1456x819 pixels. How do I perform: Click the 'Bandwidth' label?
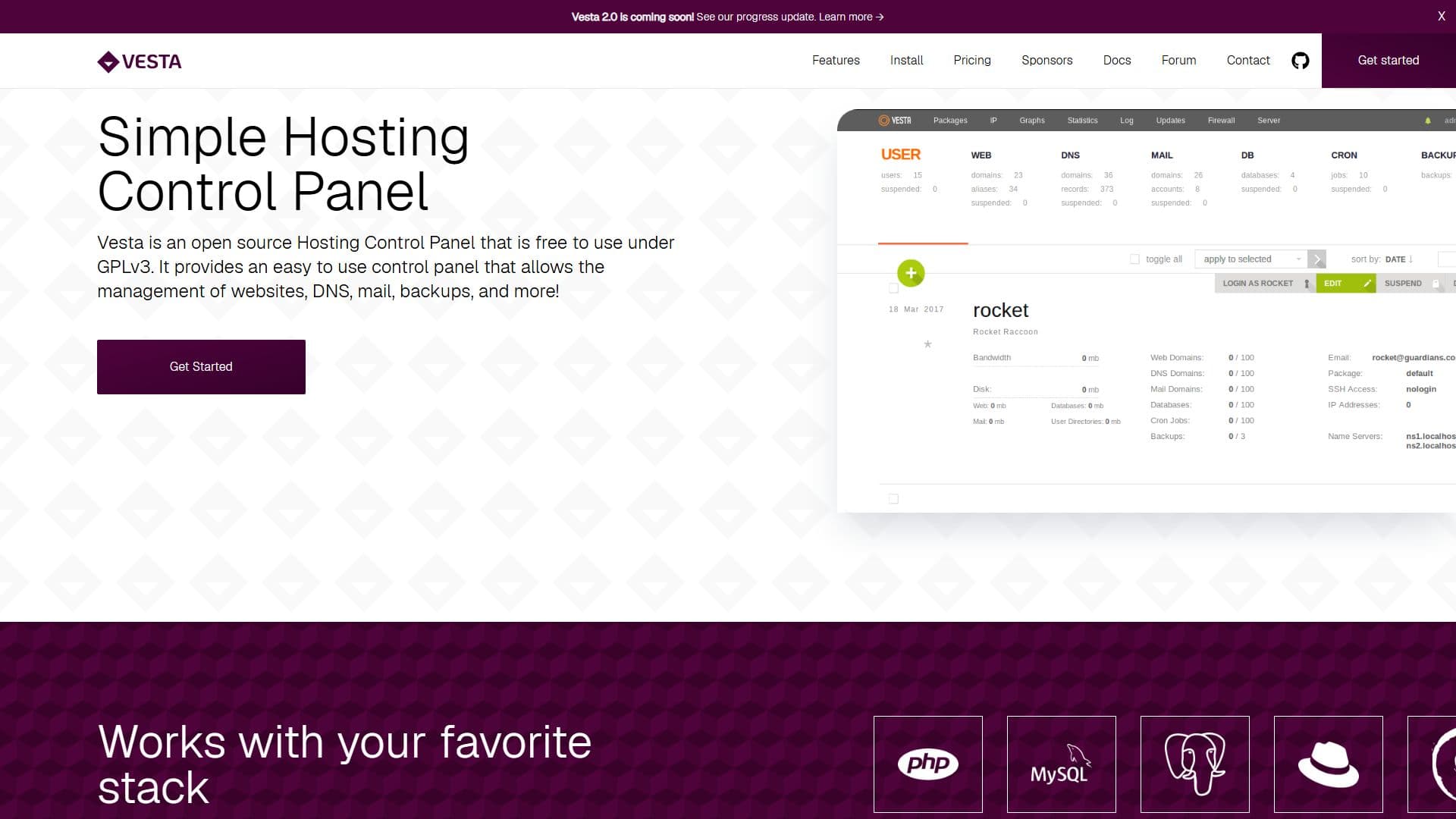pos(992,358)
